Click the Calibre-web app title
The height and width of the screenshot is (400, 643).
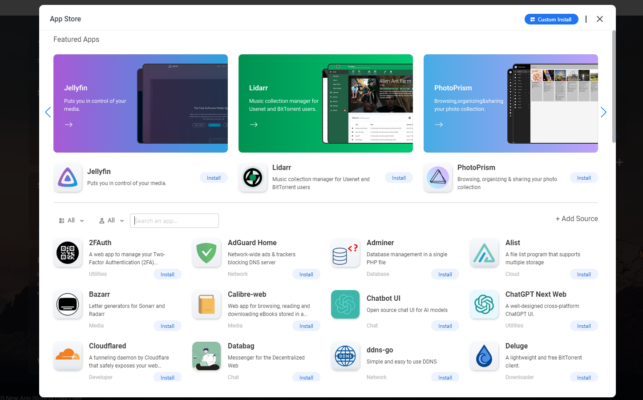coord(247,295)
